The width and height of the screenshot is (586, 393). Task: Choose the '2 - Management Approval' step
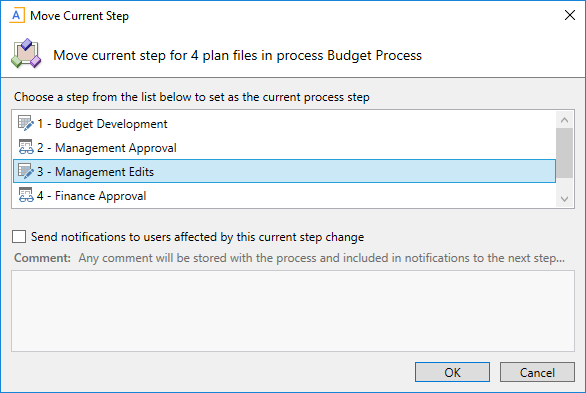[x=284, y=147]
